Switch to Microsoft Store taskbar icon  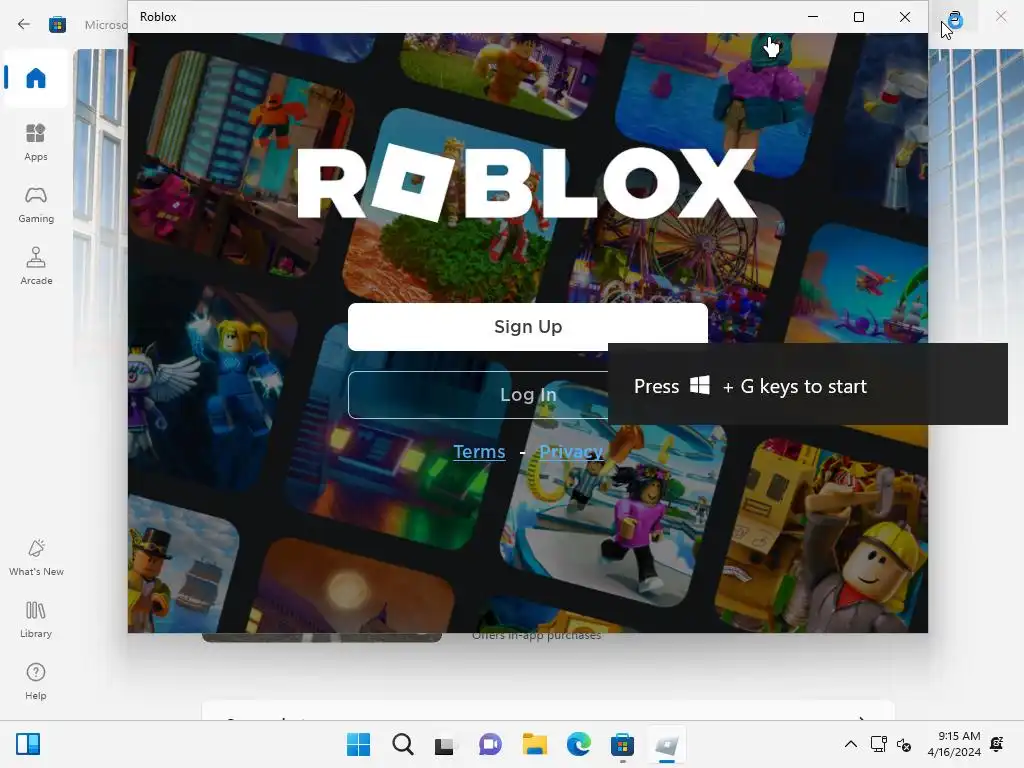tap(622, 744)
